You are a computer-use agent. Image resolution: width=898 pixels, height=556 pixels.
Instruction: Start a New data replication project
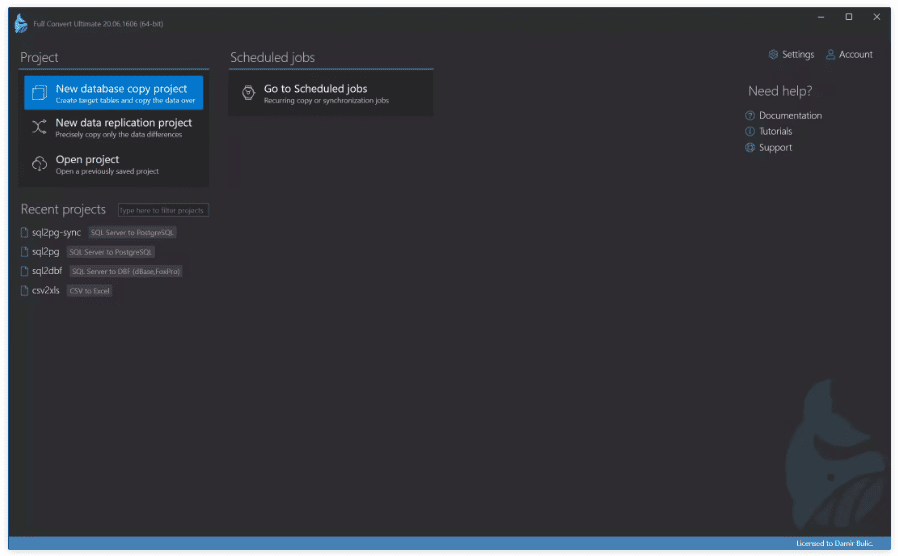tap(113, 128)
